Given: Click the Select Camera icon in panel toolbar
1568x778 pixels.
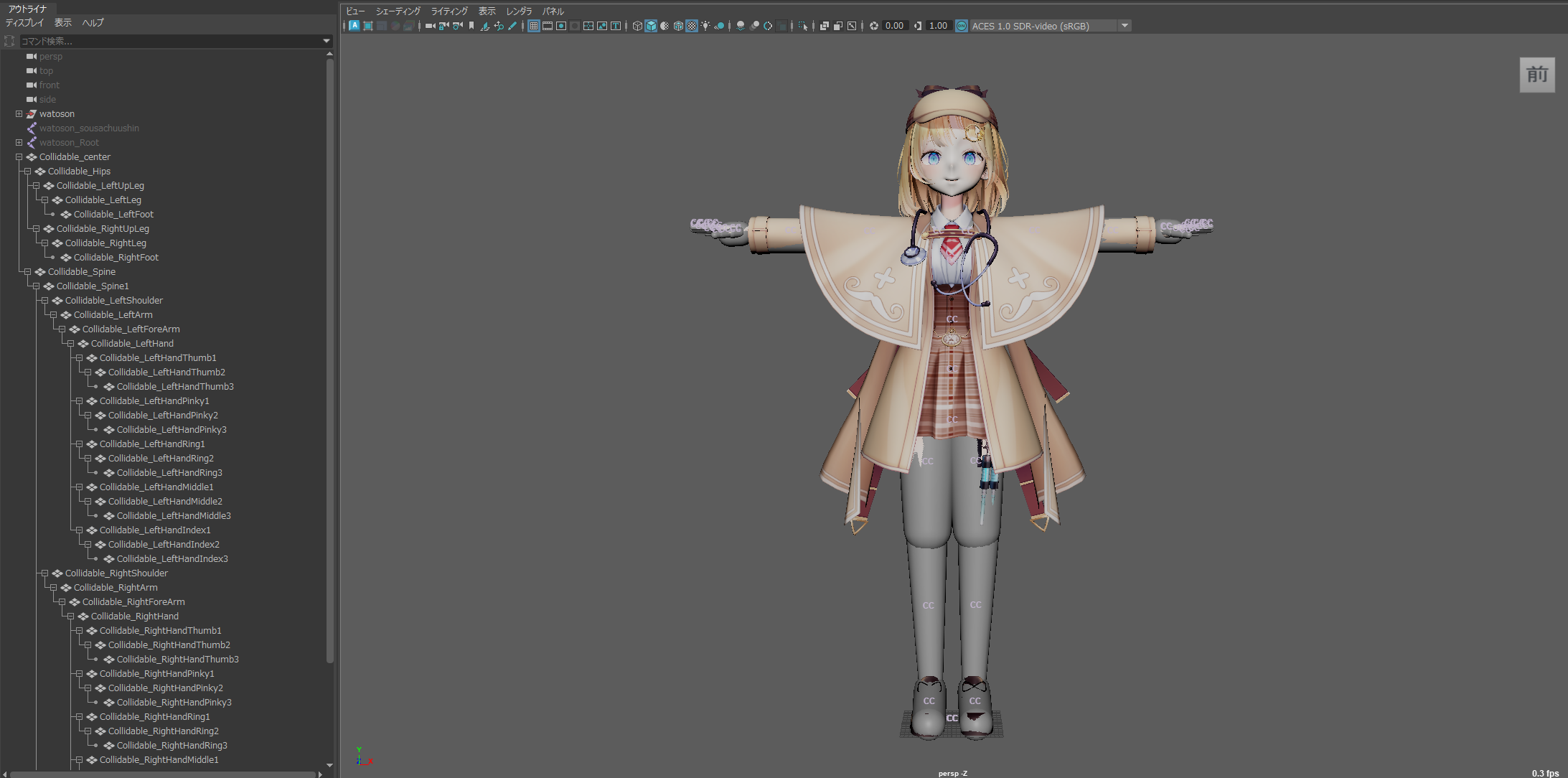Looking at the screenshot, I should 430,26.
